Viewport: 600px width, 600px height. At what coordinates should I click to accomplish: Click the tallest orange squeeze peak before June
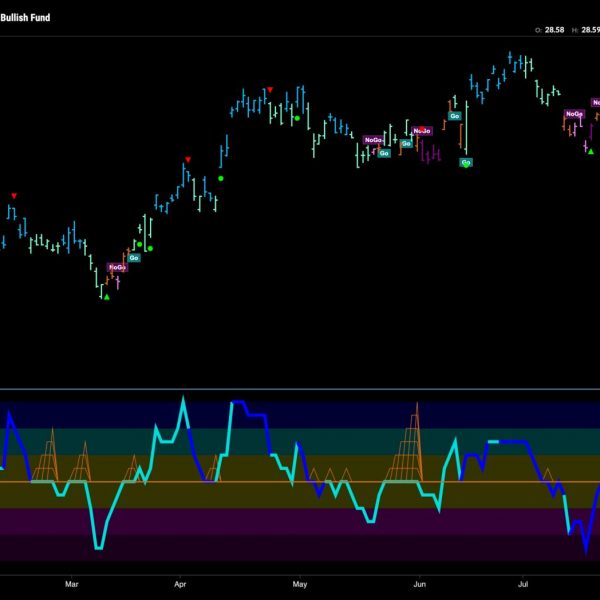tap(417, 403)
